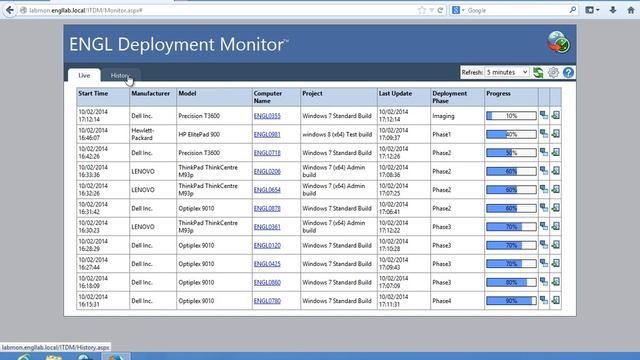The height and width of the screenshot is (360, 640).
Task: Reload the page using browser reload icon
Action: [x=440, y=10]
